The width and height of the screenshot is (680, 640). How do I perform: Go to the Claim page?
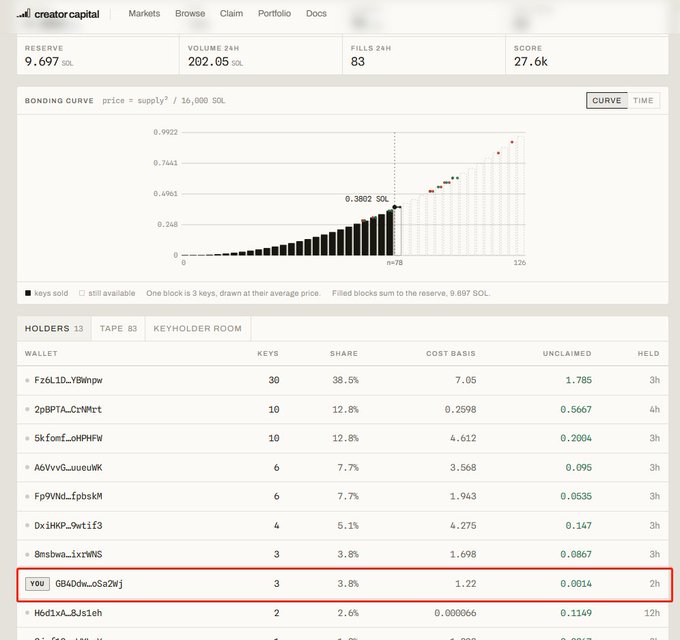tap(231, 13)
